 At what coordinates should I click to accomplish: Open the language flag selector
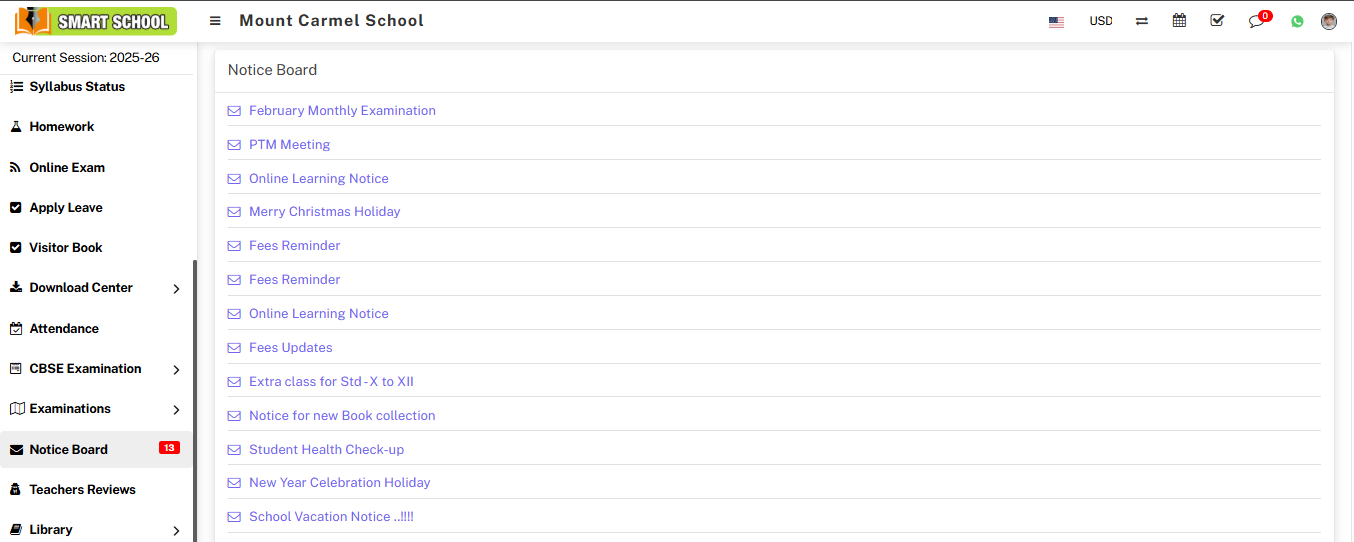1056,21
